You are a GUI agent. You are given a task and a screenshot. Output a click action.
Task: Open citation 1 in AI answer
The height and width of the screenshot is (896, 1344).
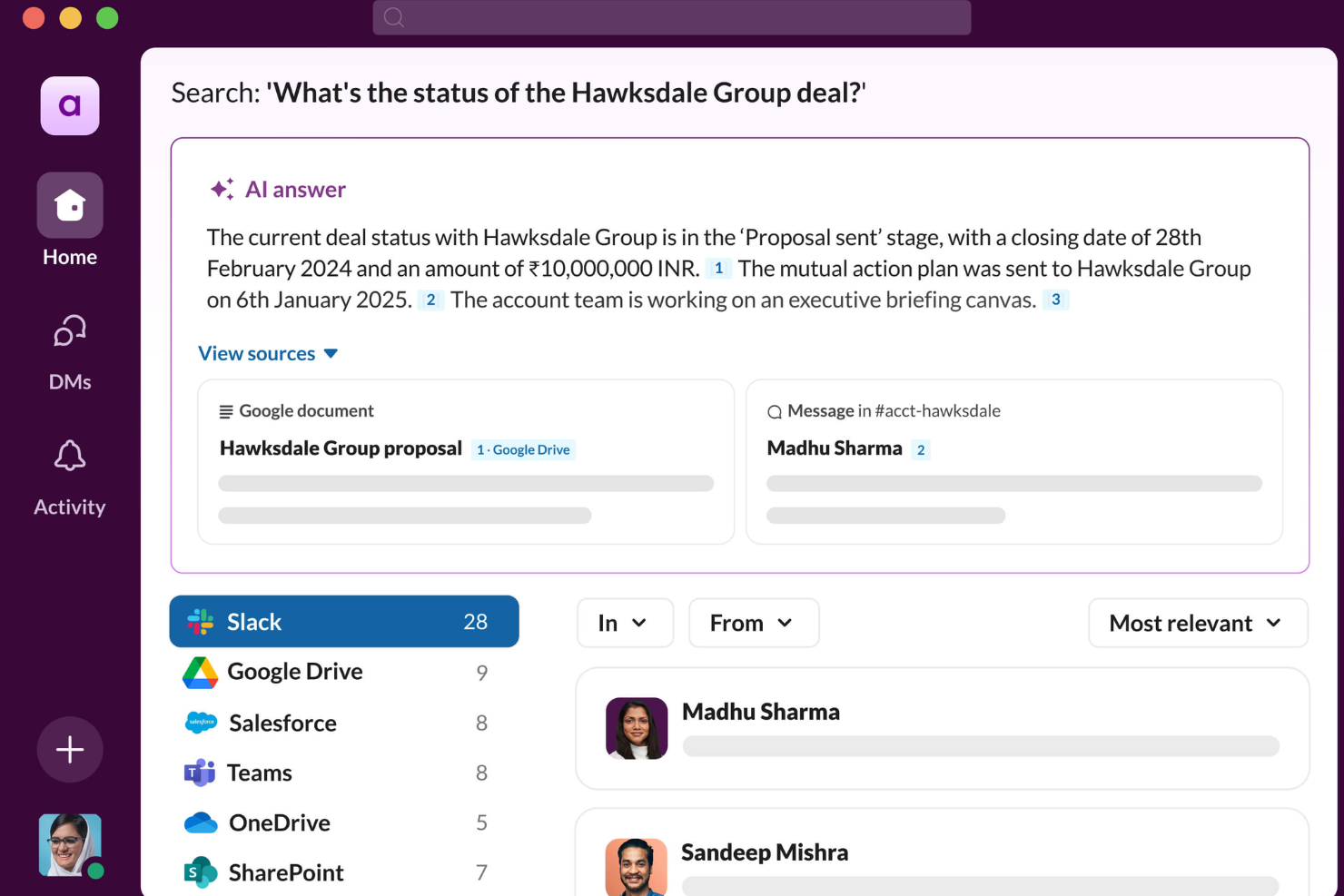pyautogui.click(x=718, y=269)
